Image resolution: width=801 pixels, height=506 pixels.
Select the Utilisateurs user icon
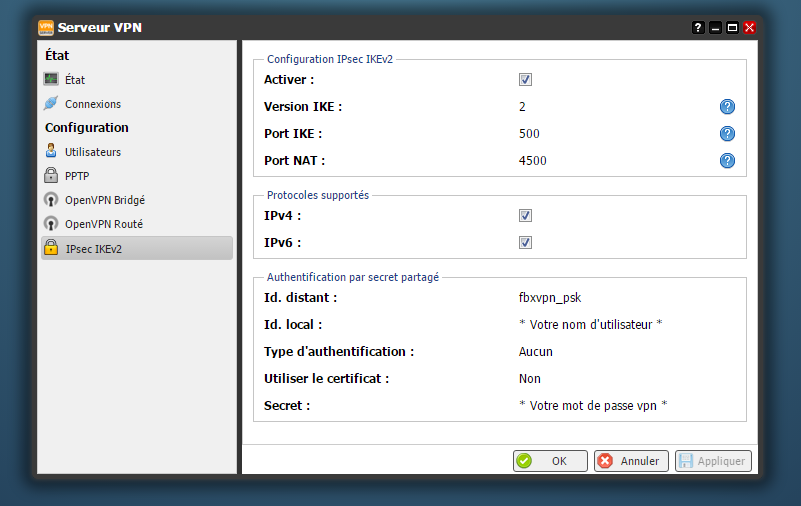52,152
